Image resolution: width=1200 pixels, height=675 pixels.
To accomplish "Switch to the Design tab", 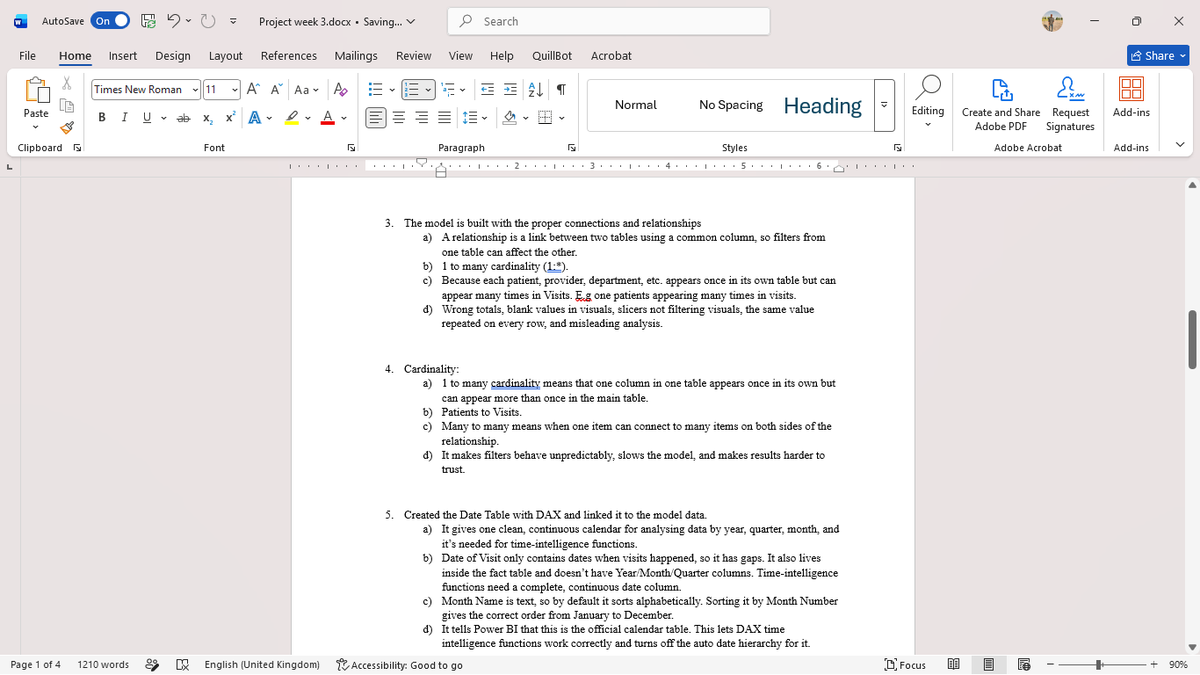I will pos(173,56).
